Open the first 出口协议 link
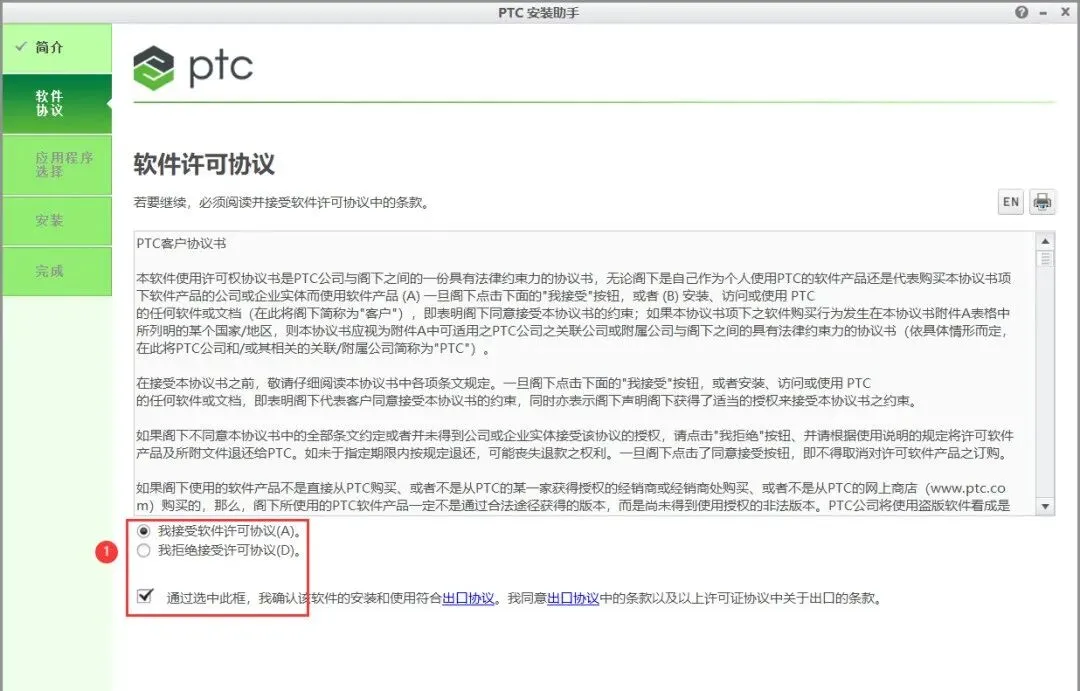The width and height of the screenshot is (1080, 691). [468, 598]
